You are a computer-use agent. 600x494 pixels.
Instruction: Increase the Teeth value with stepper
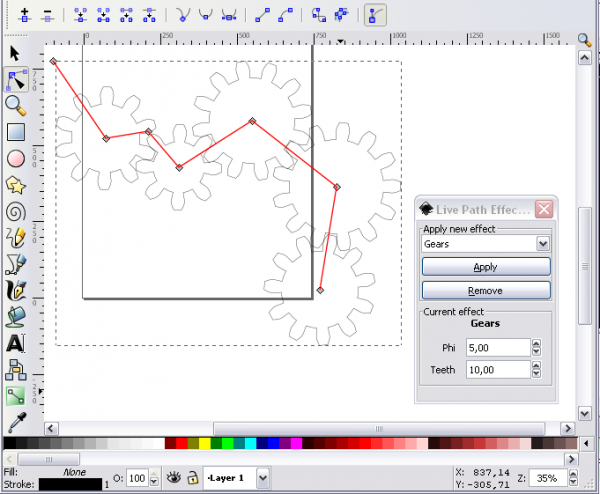pos(536,365)
